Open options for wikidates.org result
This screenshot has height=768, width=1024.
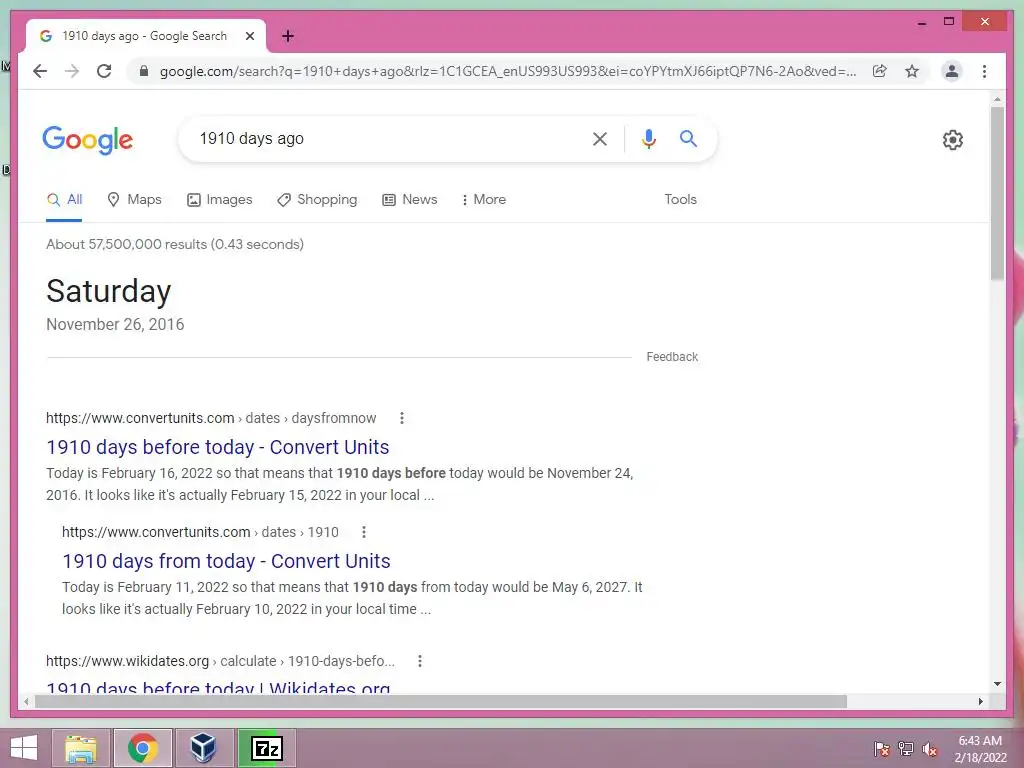pyautogui.click(x=420, y=661)
